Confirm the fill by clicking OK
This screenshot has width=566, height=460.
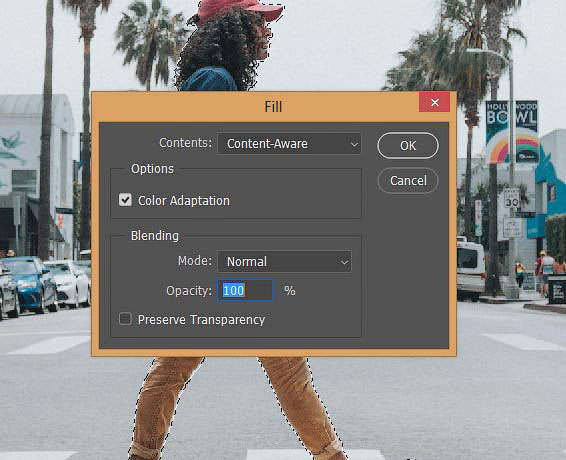tap(408, 146)
